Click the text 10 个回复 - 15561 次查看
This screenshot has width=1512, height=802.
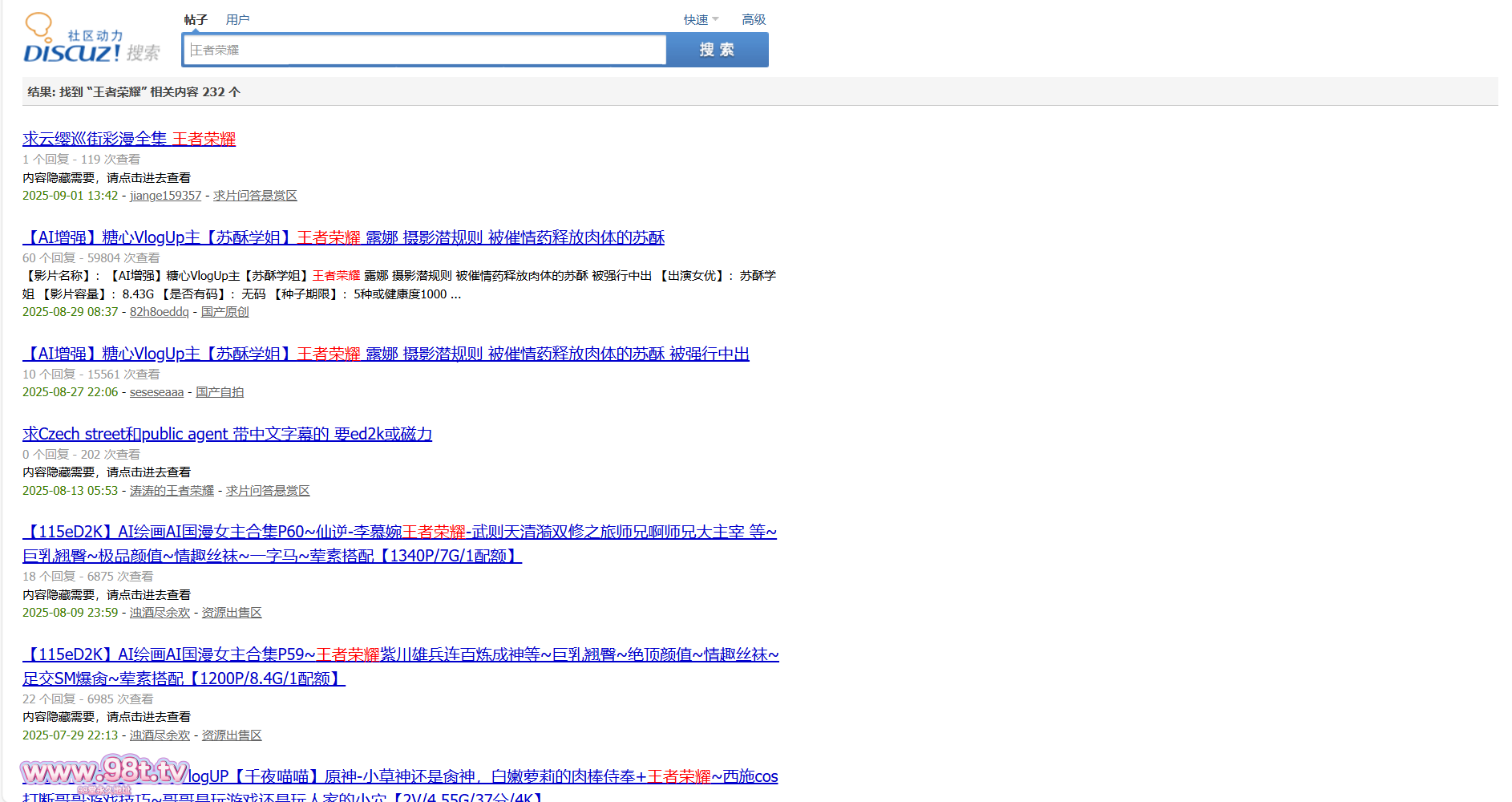coord(91,375)
